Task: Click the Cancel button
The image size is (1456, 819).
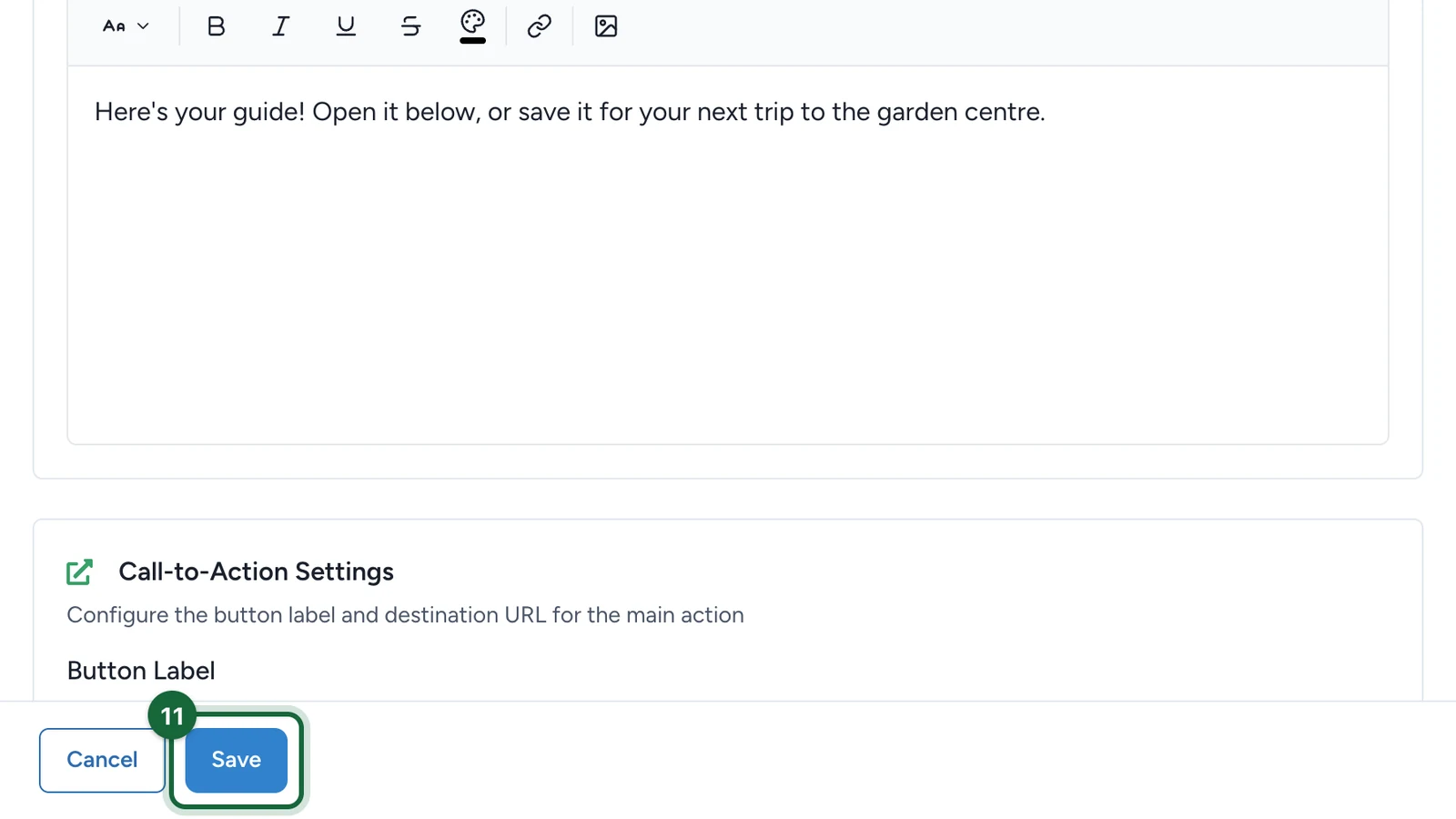Action: coord(102,760)
